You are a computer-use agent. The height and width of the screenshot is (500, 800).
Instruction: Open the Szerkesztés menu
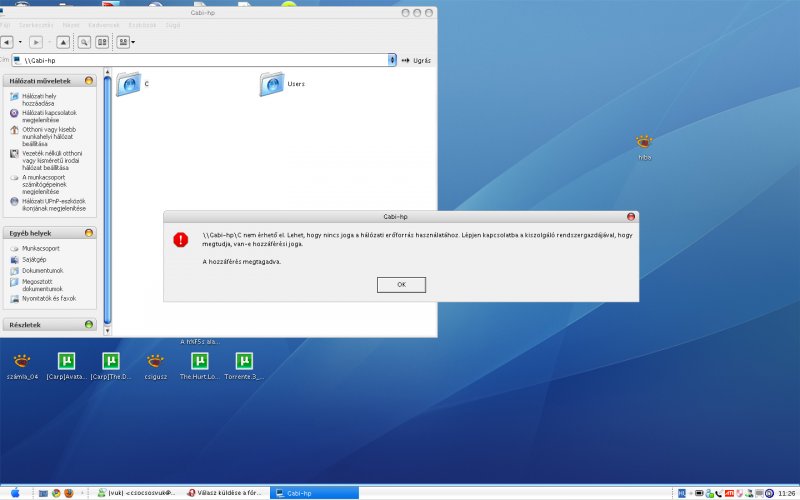[36, 25]
